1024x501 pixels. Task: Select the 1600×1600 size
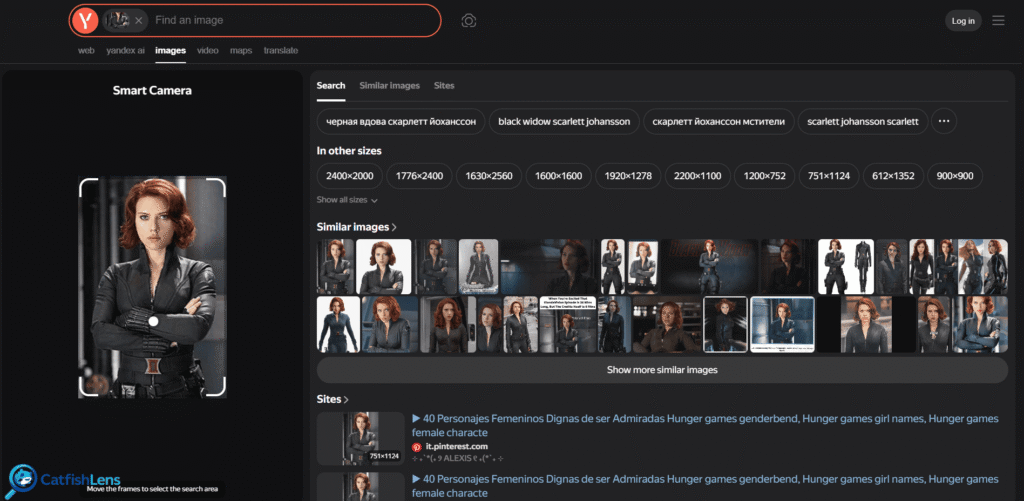point(558,176)
